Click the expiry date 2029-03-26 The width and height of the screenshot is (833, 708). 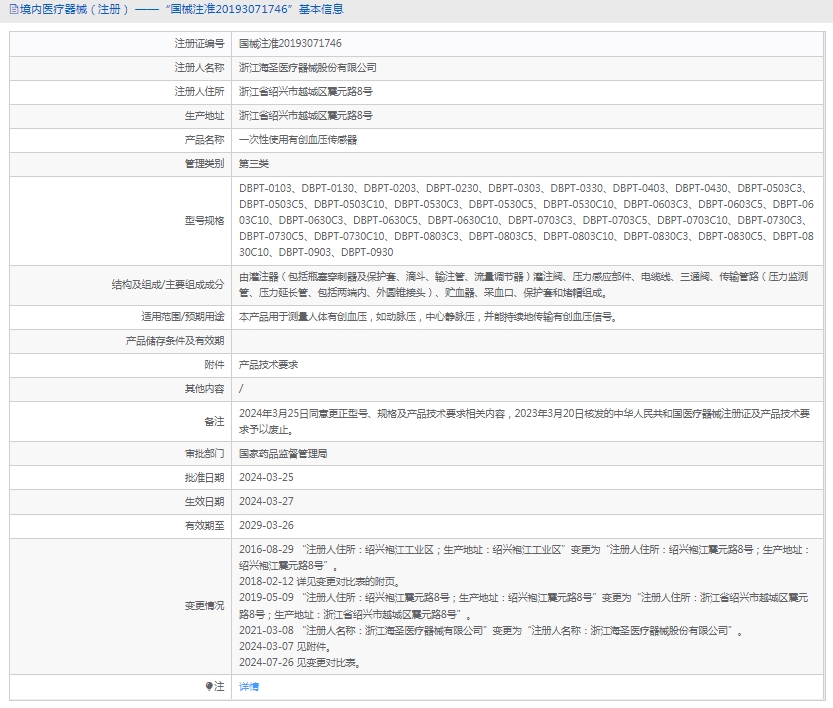click(266, 525)
